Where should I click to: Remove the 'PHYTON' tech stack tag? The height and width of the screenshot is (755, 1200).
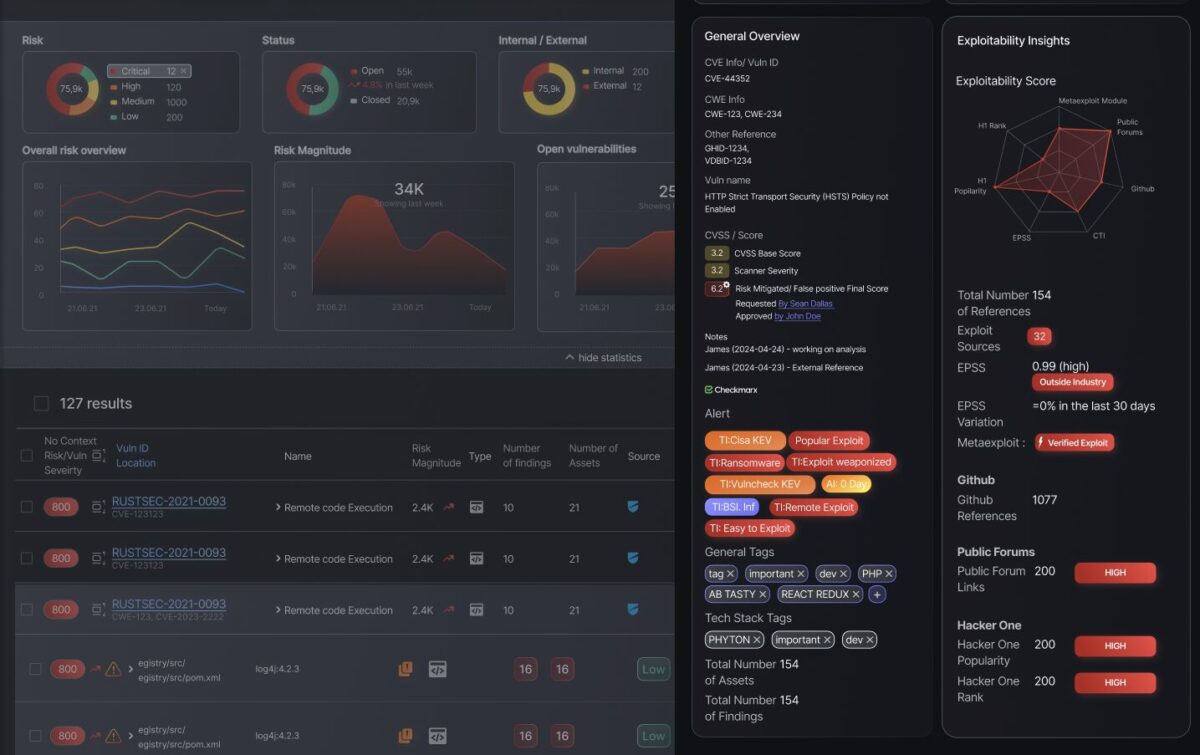coord(757,640)
